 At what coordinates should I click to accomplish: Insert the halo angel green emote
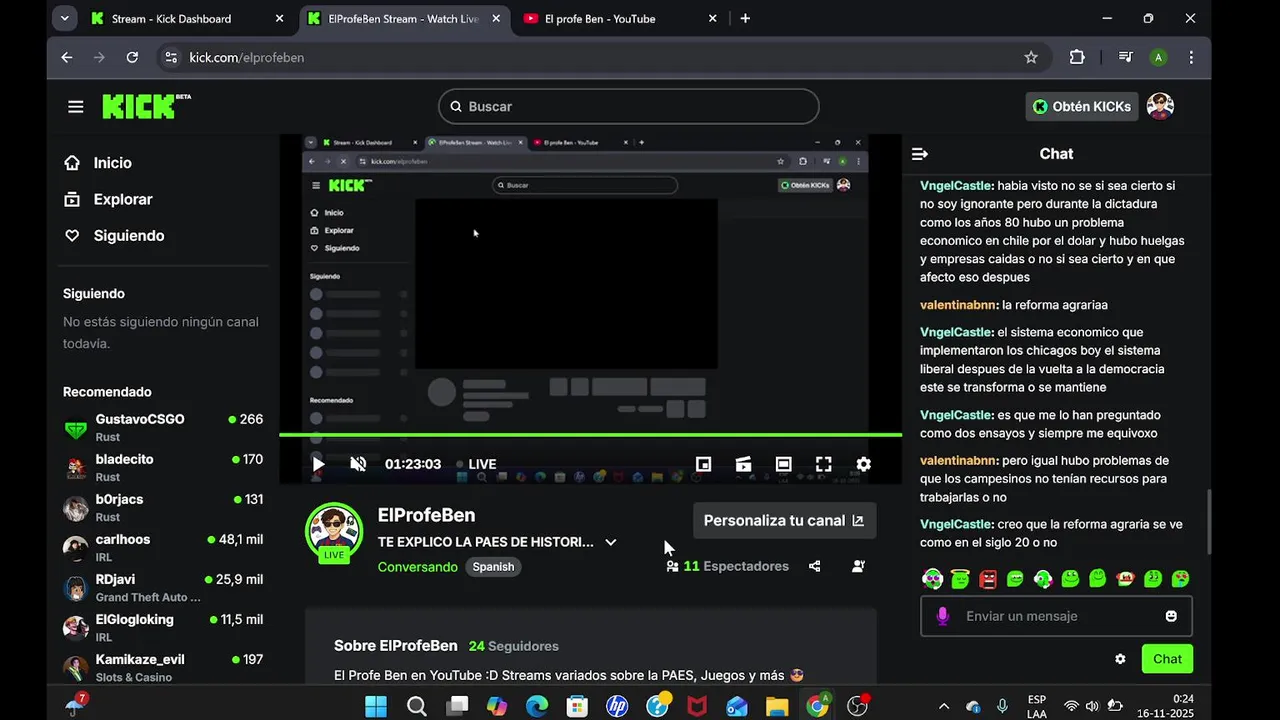tap(960, 578)
